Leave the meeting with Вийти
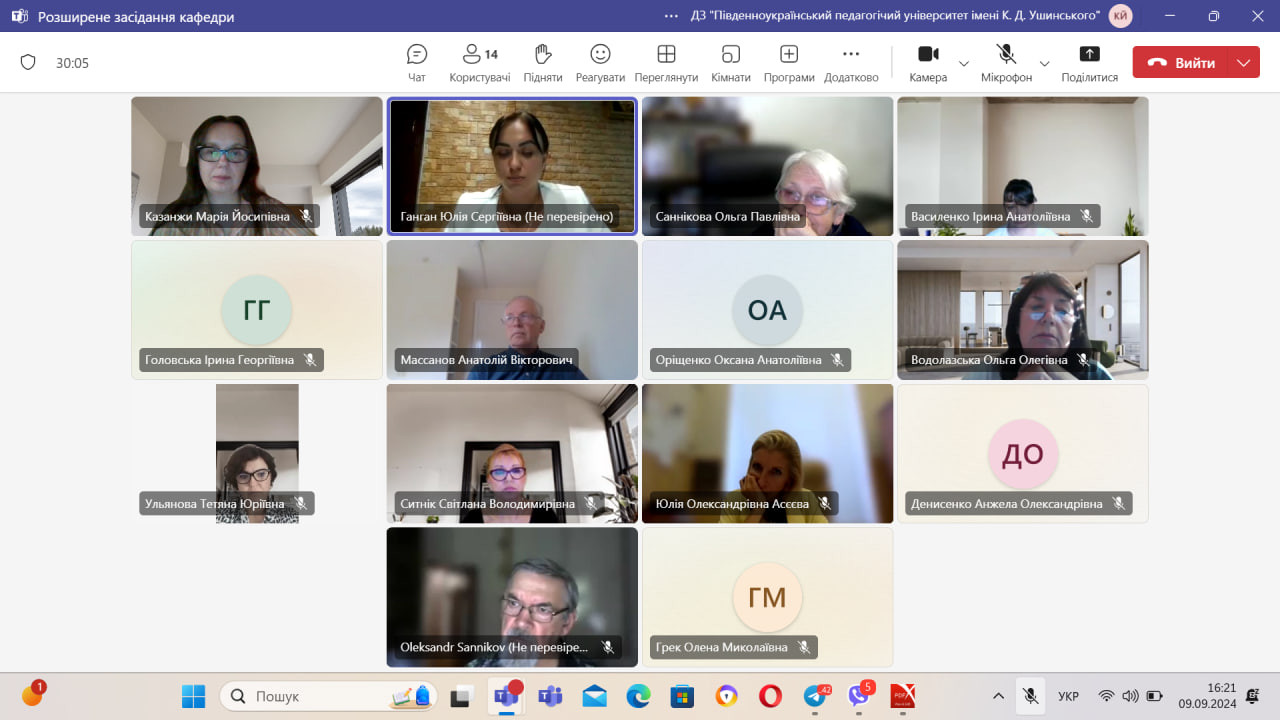 [x=1182, y=62]
